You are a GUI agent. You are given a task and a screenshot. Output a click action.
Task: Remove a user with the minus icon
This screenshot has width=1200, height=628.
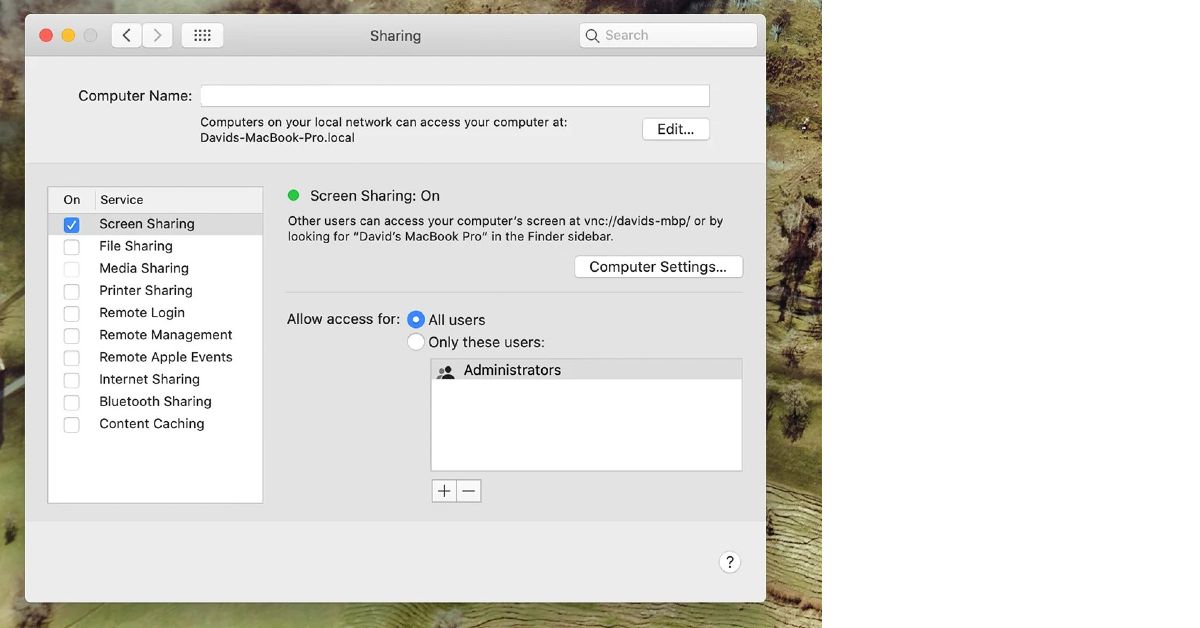tap(468, 490)
